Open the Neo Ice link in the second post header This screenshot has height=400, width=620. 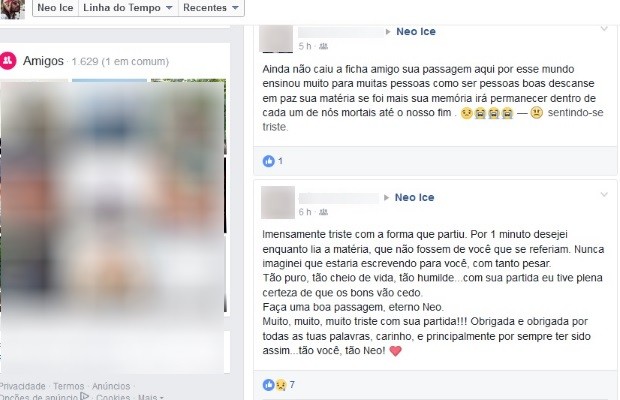click(x=414, y=197)
